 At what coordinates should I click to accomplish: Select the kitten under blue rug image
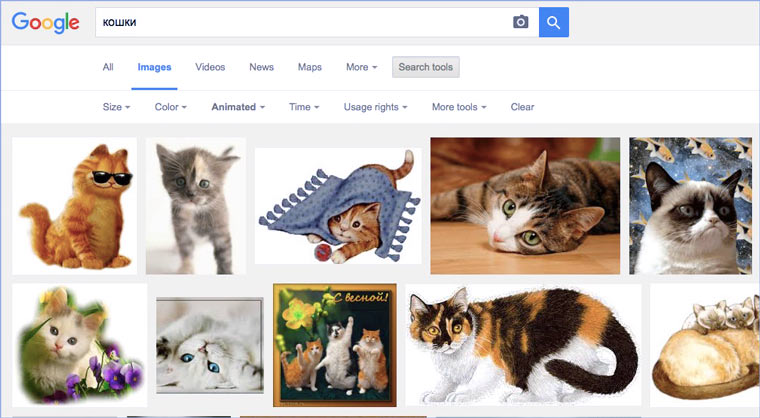click(x=338, y=206)
